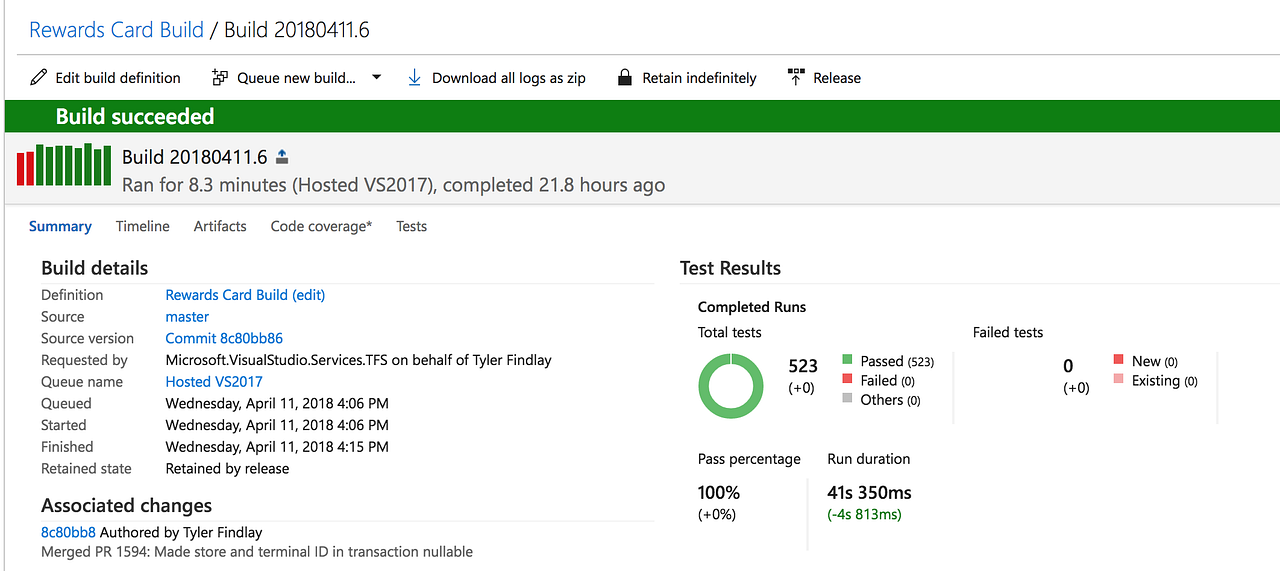Open the Artifacts tab
This screenshot has width=1280, height=571.
[x=220, y=227]
